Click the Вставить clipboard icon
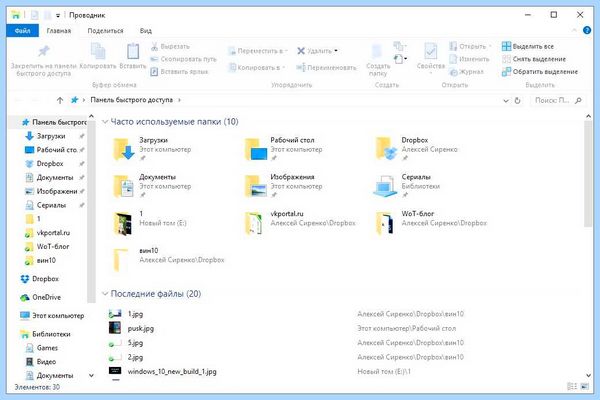The height and width of the screenshot is (400, 600). pyautogui.click(x=133, y=51)
